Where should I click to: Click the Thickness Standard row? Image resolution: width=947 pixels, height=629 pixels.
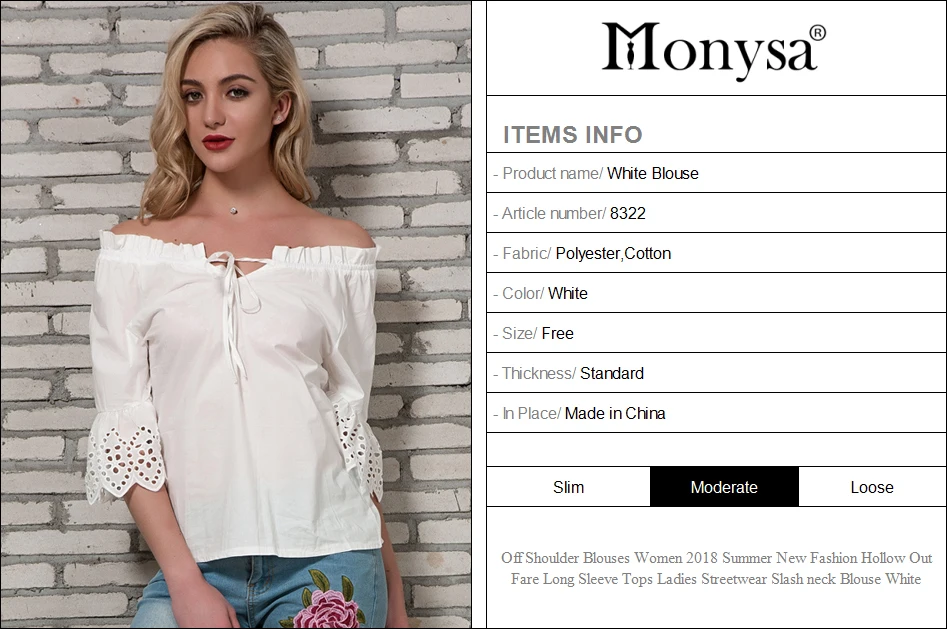tap(716, 373)
